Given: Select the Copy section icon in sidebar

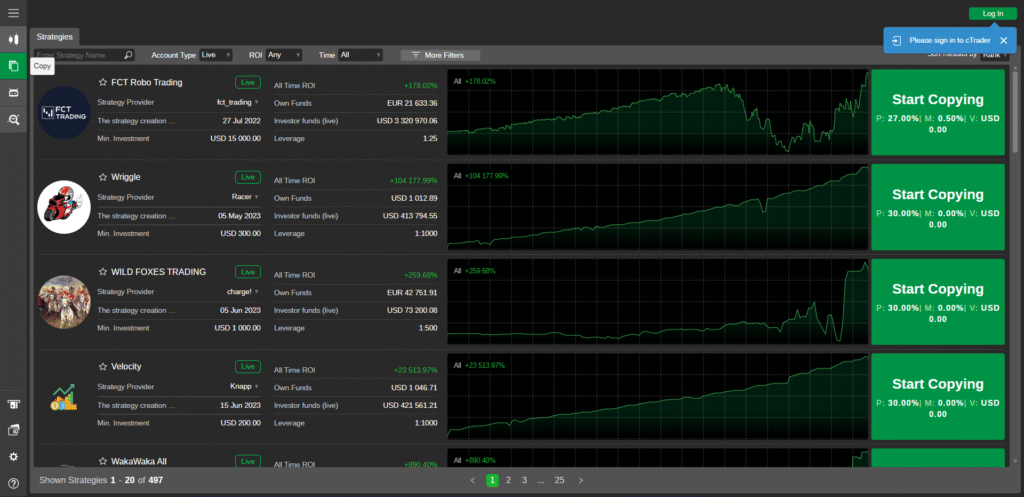Looking at the screenshot, I should click(x=13, y=66).
